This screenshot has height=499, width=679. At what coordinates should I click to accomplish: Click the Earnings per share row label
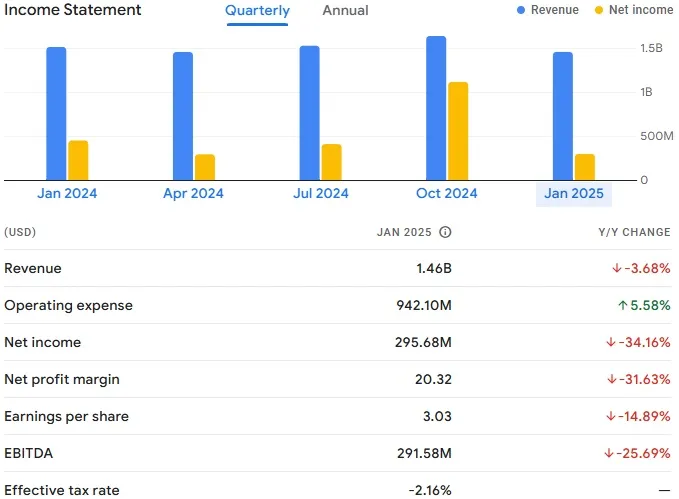tap(66, 416)
